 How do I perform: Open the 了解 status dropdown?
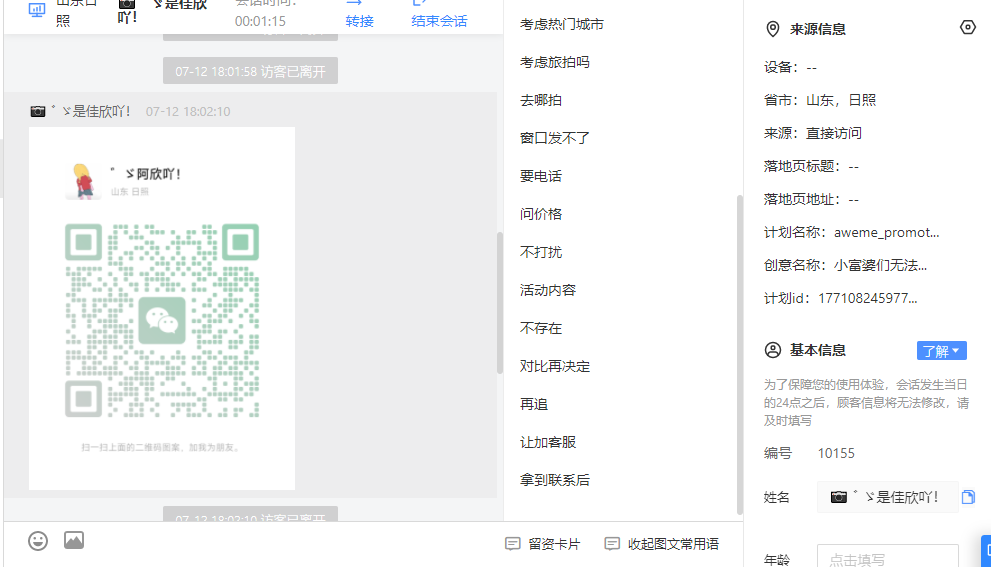point(942,351)
